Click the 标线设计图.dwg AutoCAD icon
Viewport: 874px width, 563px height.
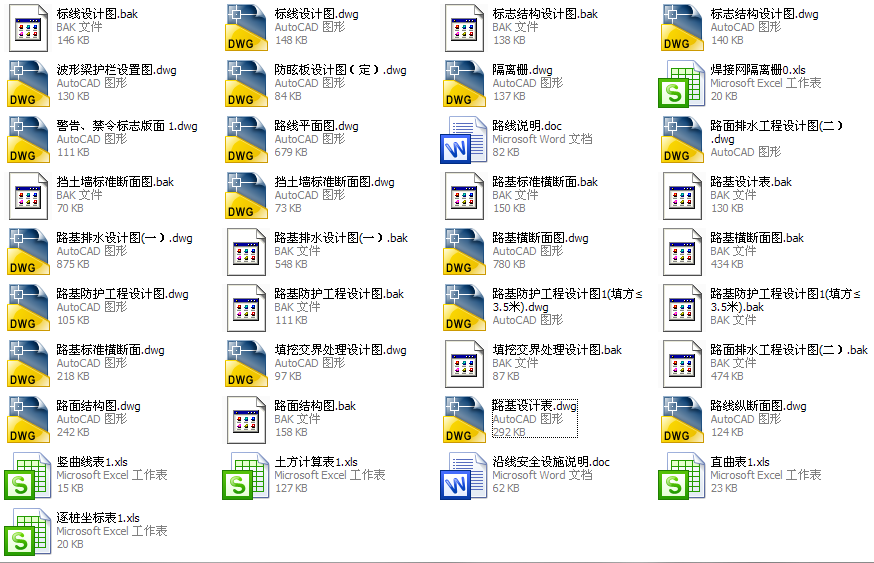point(246,28)
